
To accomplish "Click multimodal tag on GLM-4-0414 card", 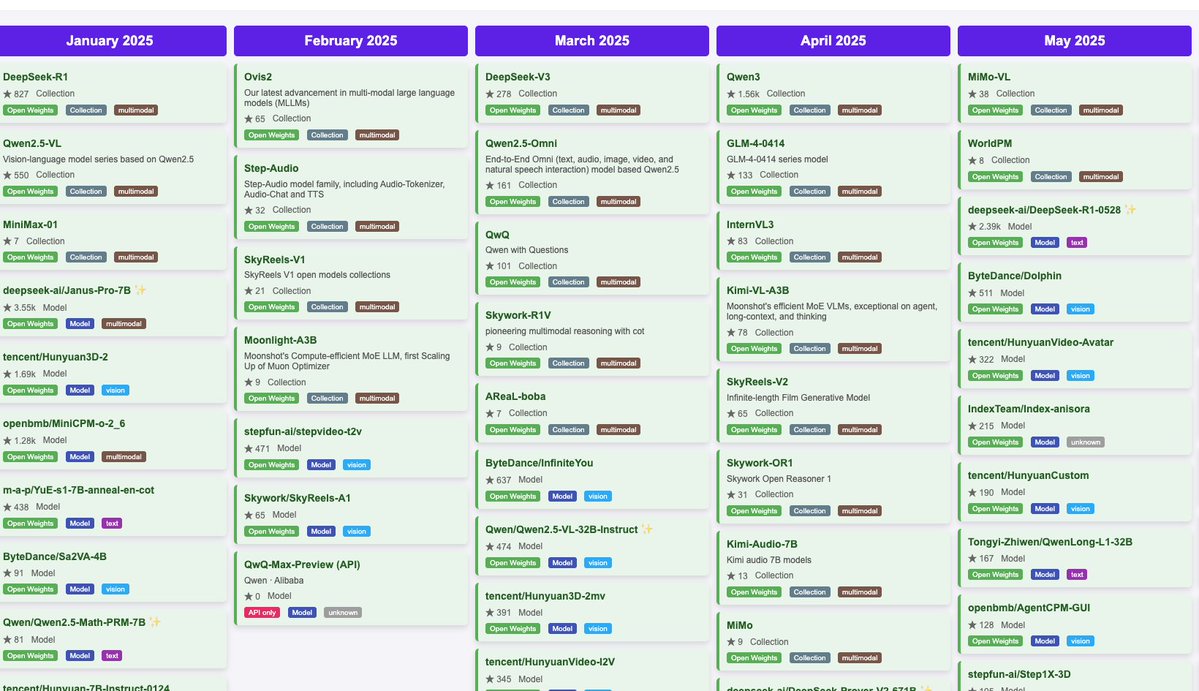I will click(859, 191).
